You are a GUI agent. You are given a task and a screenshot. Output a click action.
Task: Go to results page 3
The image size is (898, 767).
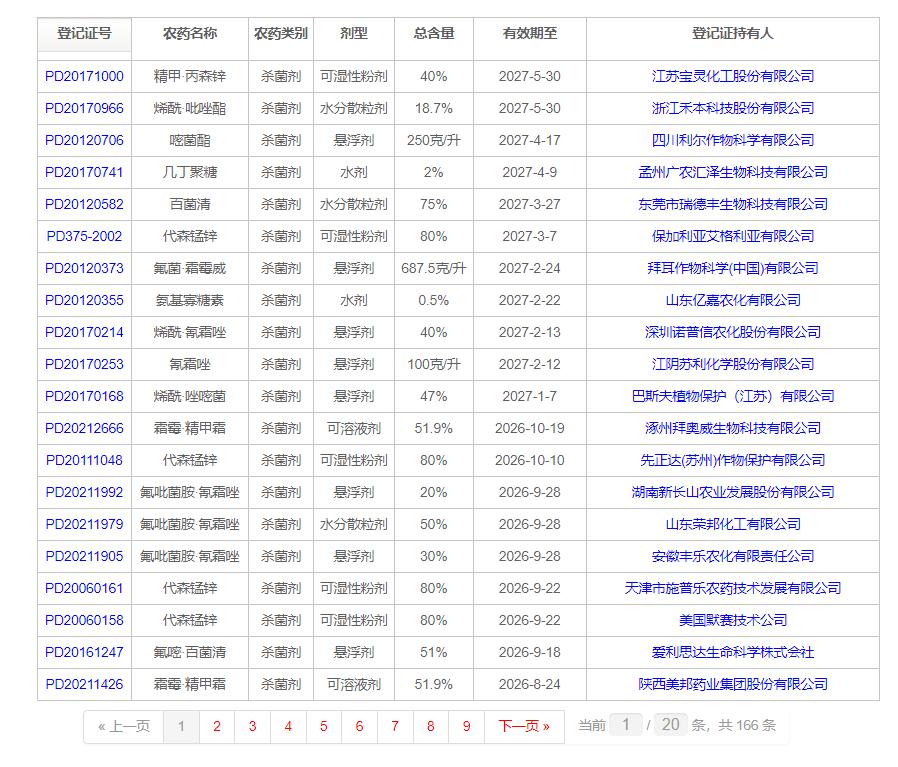coord(253,727)
